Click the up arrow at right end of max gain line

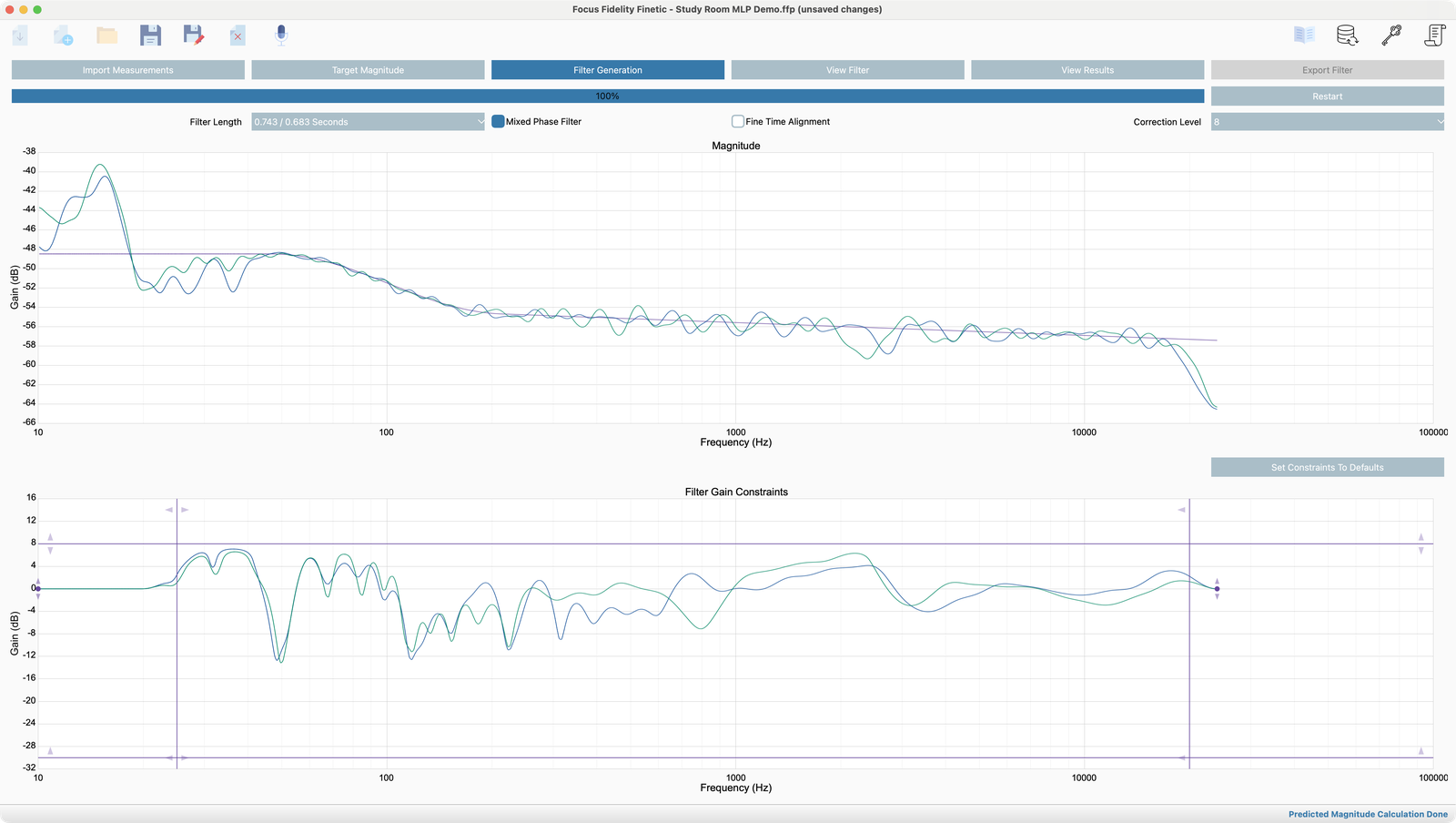pyautogui.click(x=1421, y=537)
